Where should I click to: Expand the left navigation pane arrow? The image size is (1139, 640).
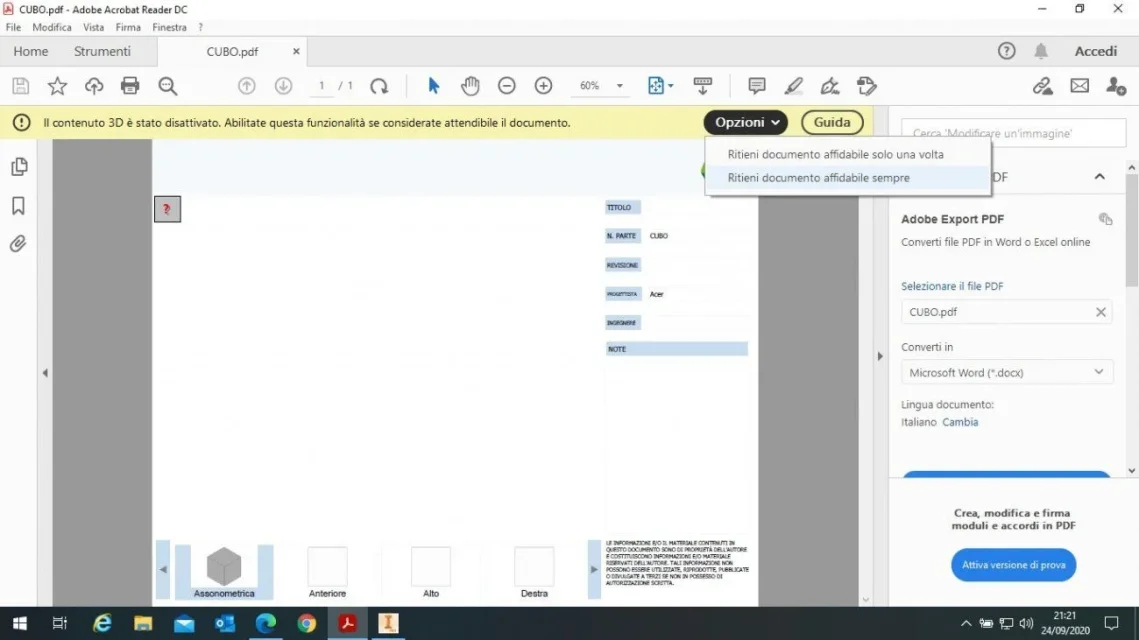(x=45, y=373)
